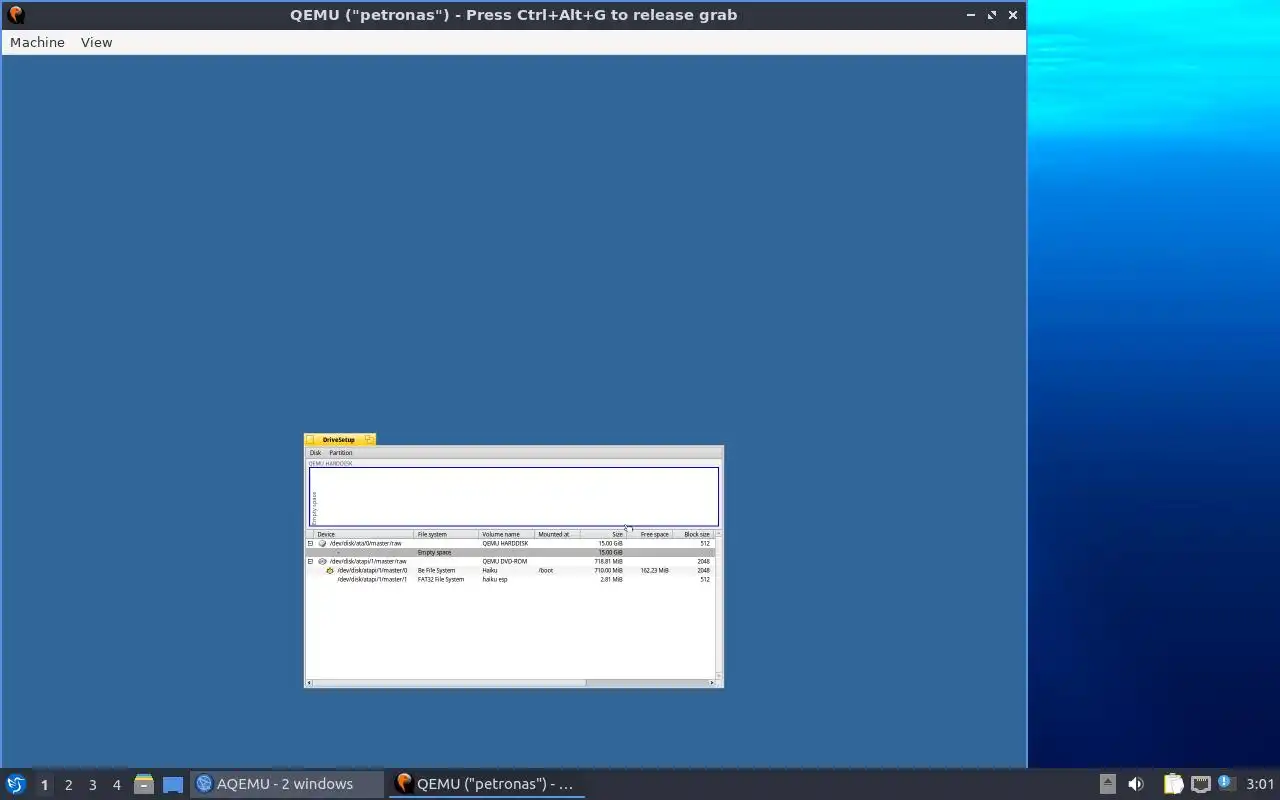This screenshot has height=800, width=1280.
Task: Click the Haiku boot volume icon
Action: (x=330, y=570)
